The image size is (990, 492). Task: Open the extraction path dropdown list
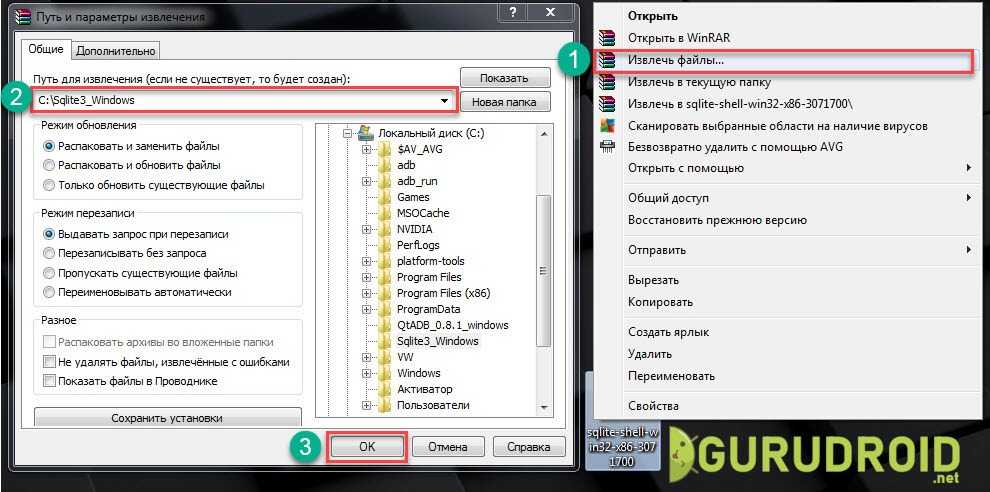[x=444, y=100]
